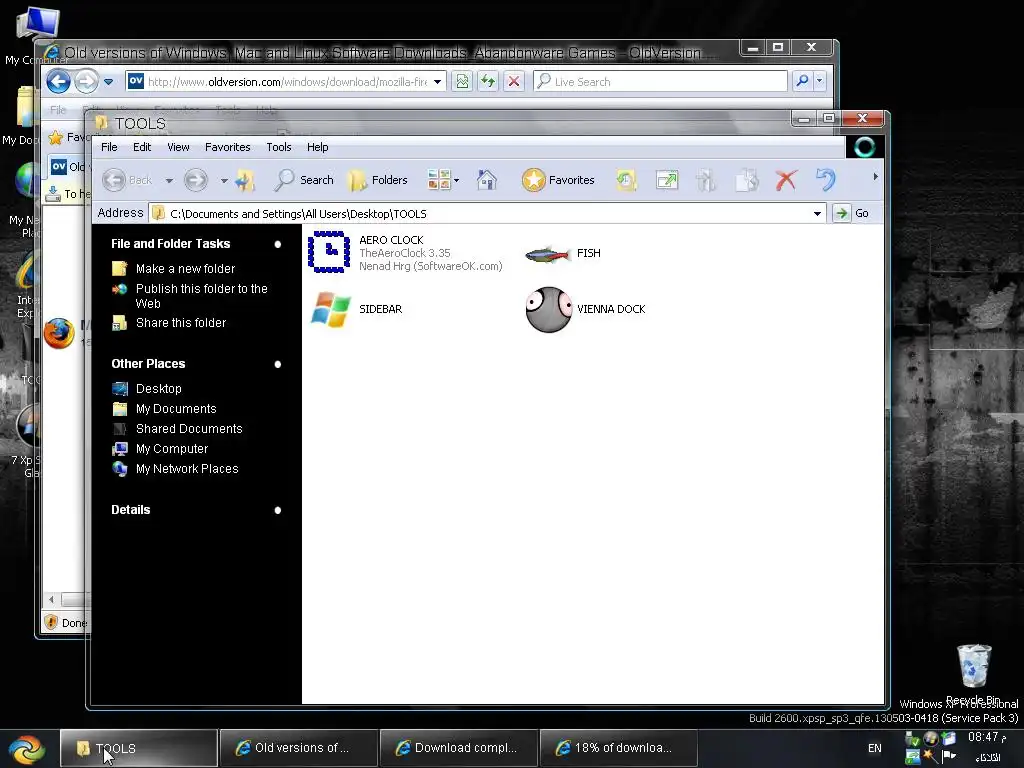Click the IE search magnifier button

tap(802, 81)
